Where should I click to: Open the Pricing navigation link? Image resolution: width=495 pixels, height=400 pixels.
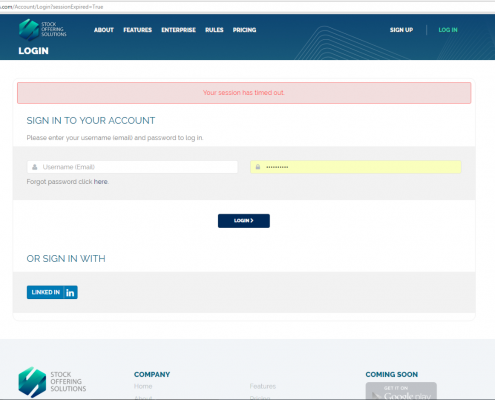[x=244, y=30]
